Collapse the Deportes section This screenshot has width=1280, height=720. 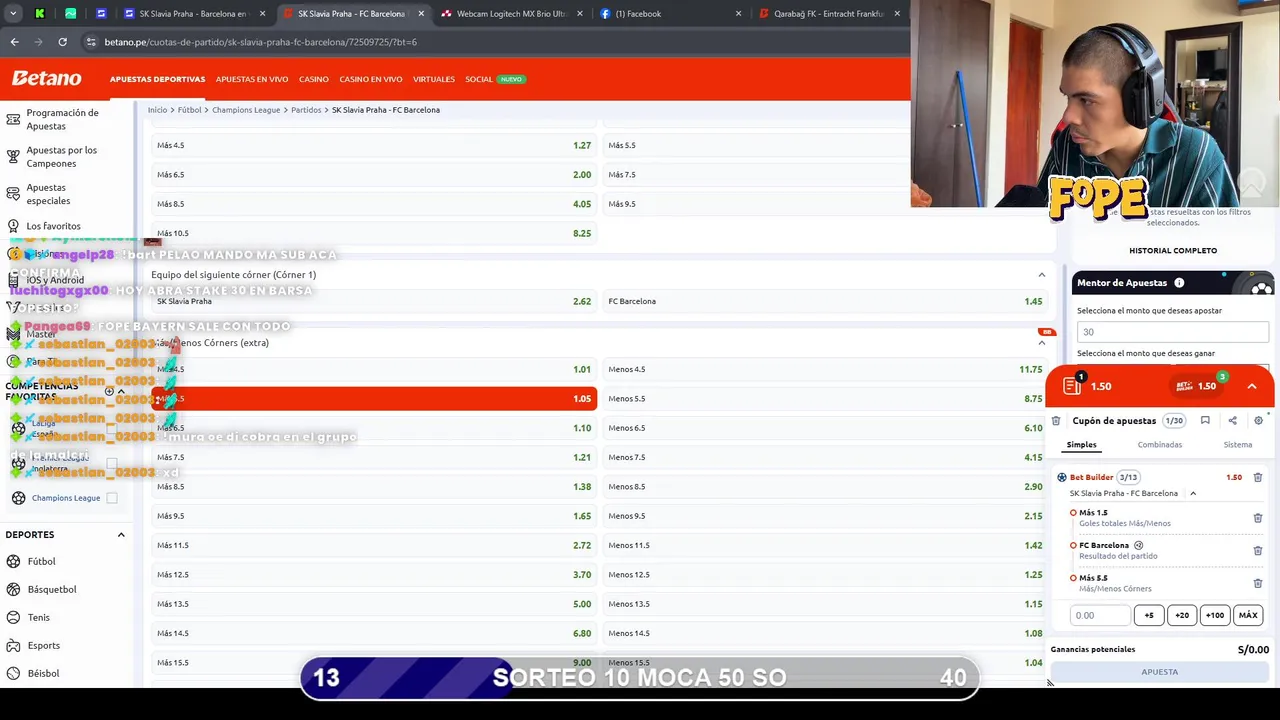pos(121,535)
